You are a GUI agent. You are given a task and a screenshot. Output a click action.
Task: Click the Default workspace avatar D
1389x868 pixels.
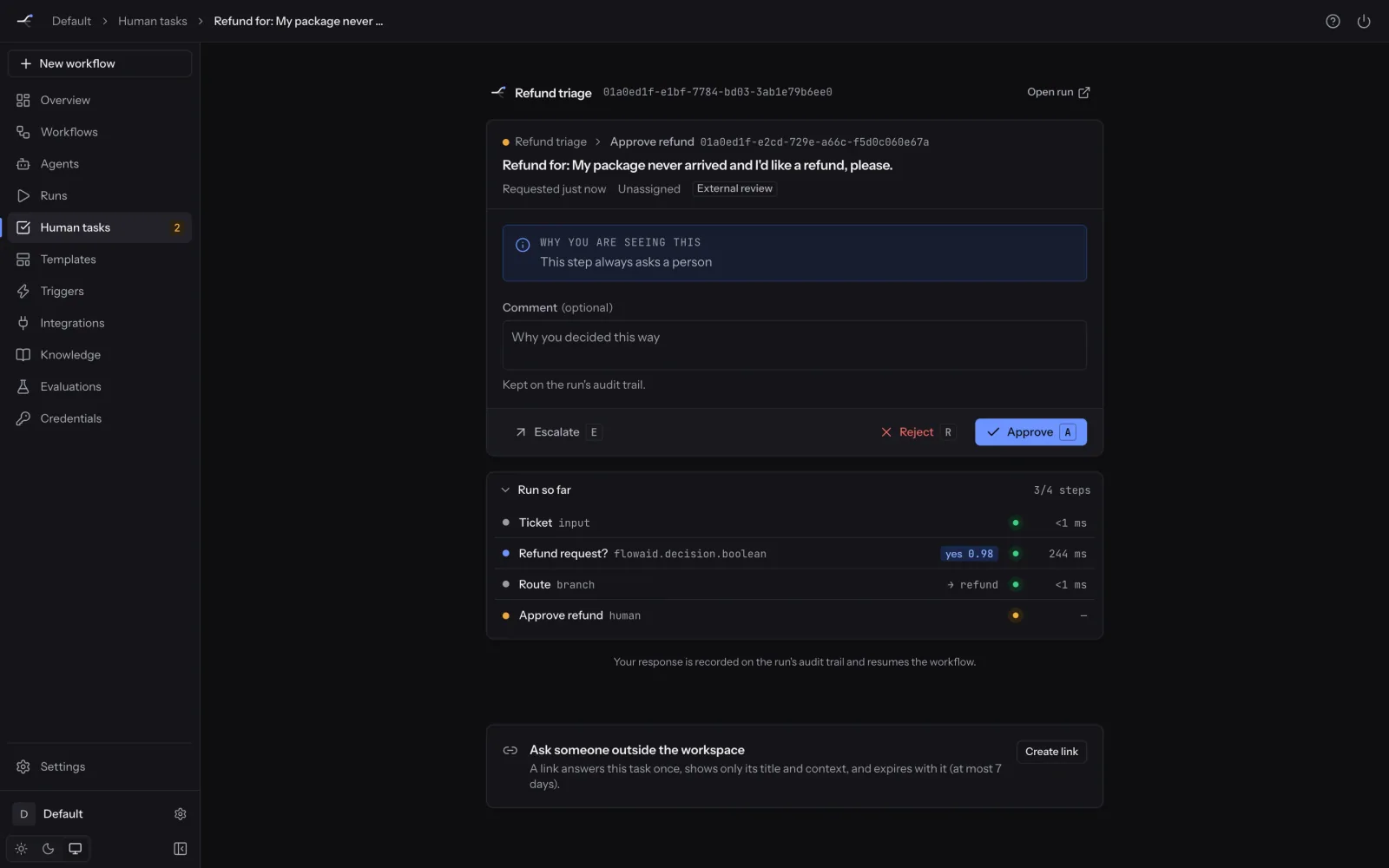(x=24, y=814)
